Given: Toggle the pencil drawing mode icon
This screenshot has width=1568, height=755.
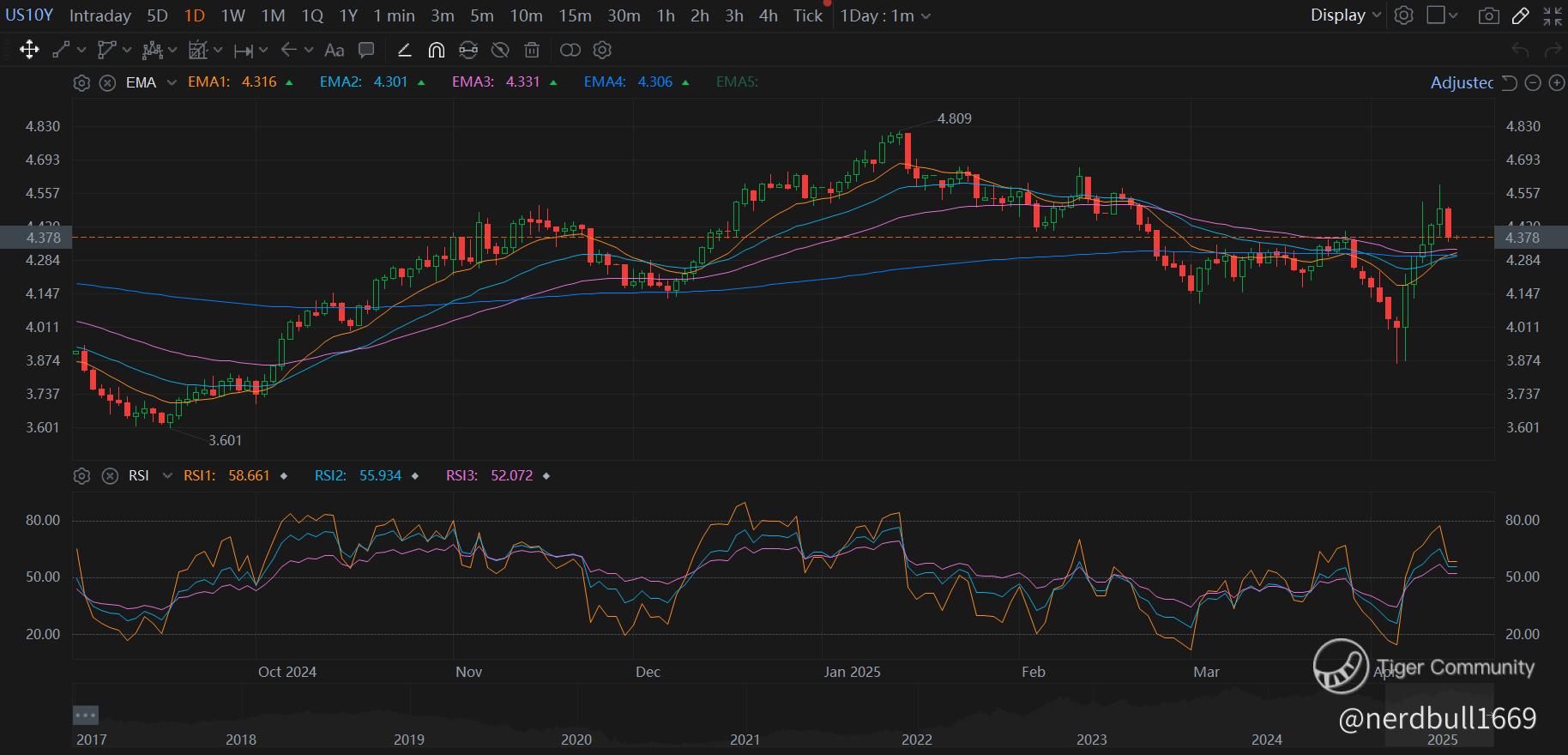Looking at the screenshot, I should pyautogui.click(x=1521, y=15).
